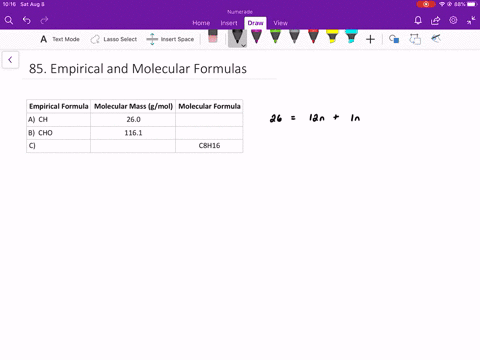Viewport: 480px width, 360px height.
Task: Click the cell reading A) CH
Action: pyautogui.click(x=59, y=120)
